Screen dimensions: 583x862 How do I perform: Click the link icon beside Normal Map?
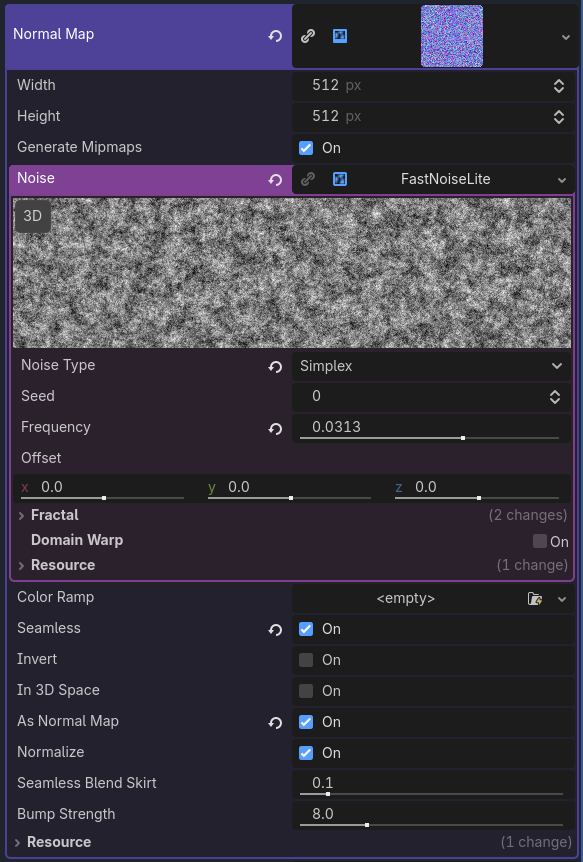[x=307, y=35]
